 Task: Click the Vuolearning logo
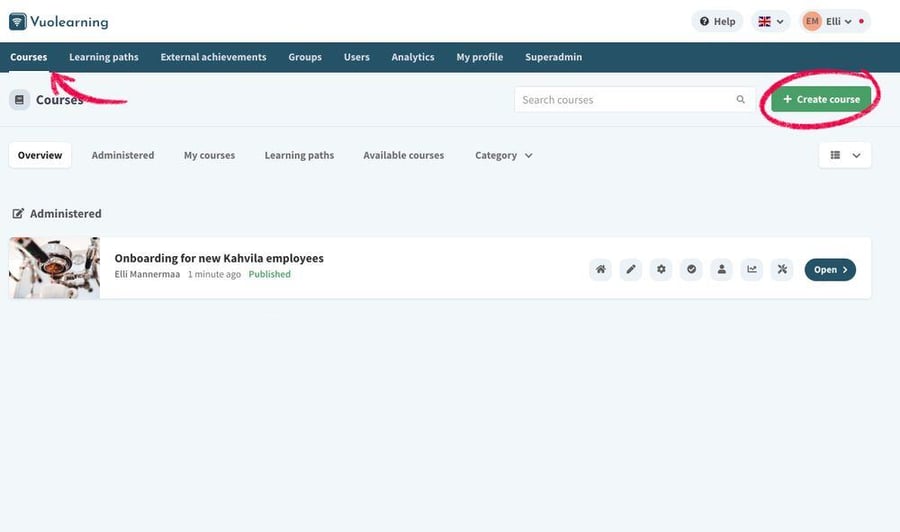[59, 22]
